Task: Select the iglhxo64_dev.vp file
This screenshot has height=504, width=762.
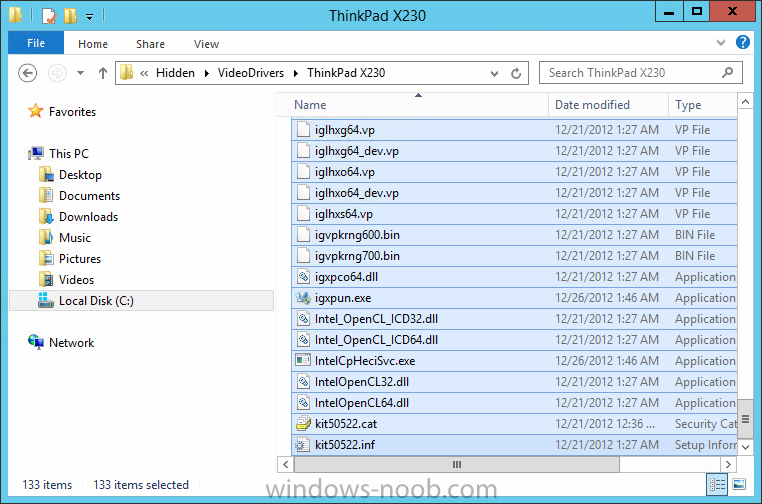Action: coord(514,193)
